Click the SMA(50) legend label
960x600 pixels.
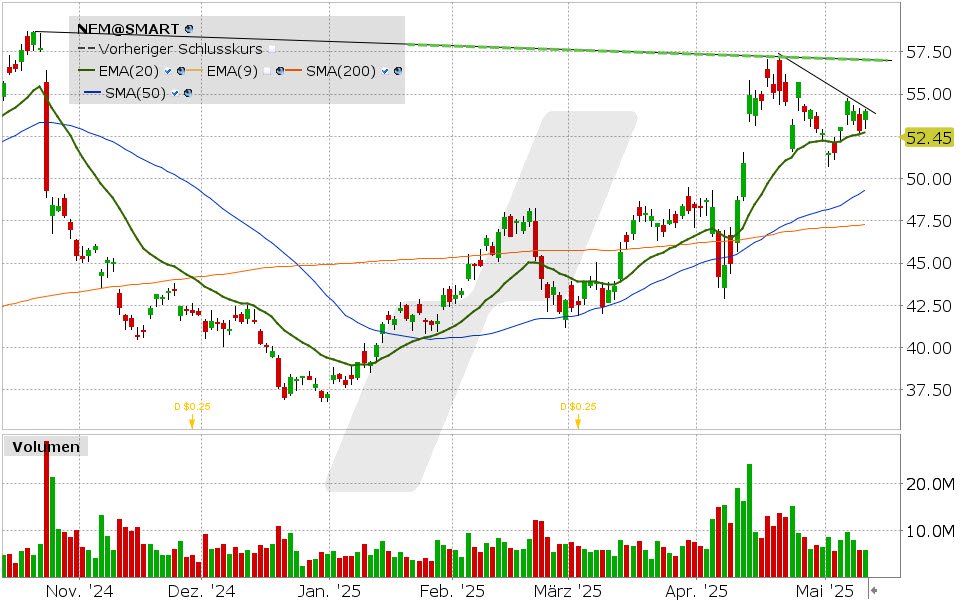click(x=135, y=93)
